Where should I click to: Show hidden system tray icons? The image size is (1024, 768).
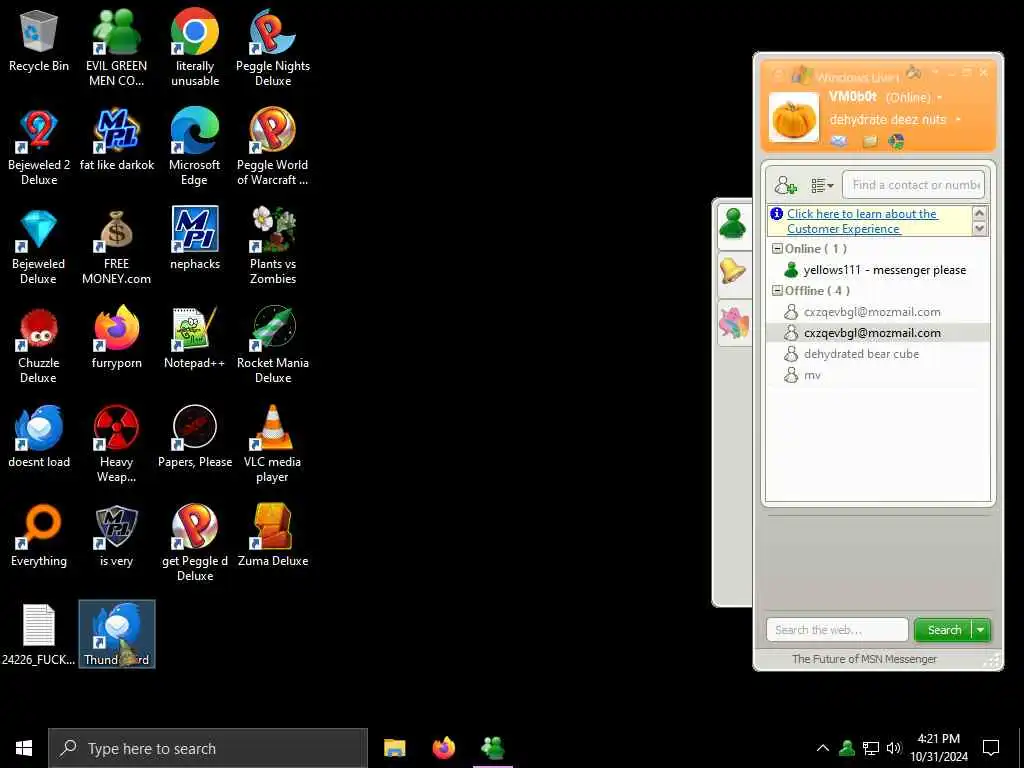click(x=823, y=748)
